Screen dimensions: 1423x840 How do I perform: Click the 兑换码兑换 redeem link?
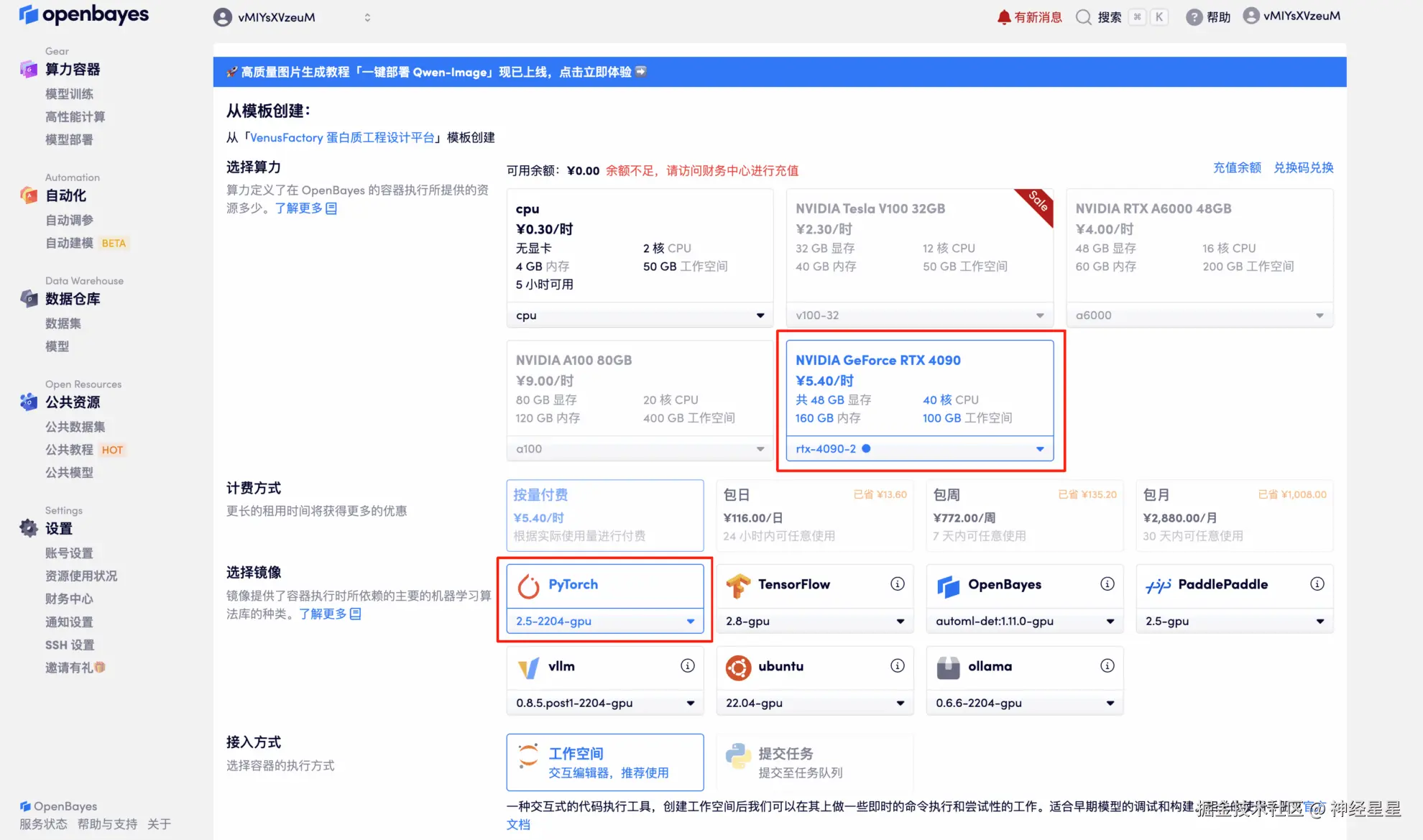click(x=1303, y=167)
